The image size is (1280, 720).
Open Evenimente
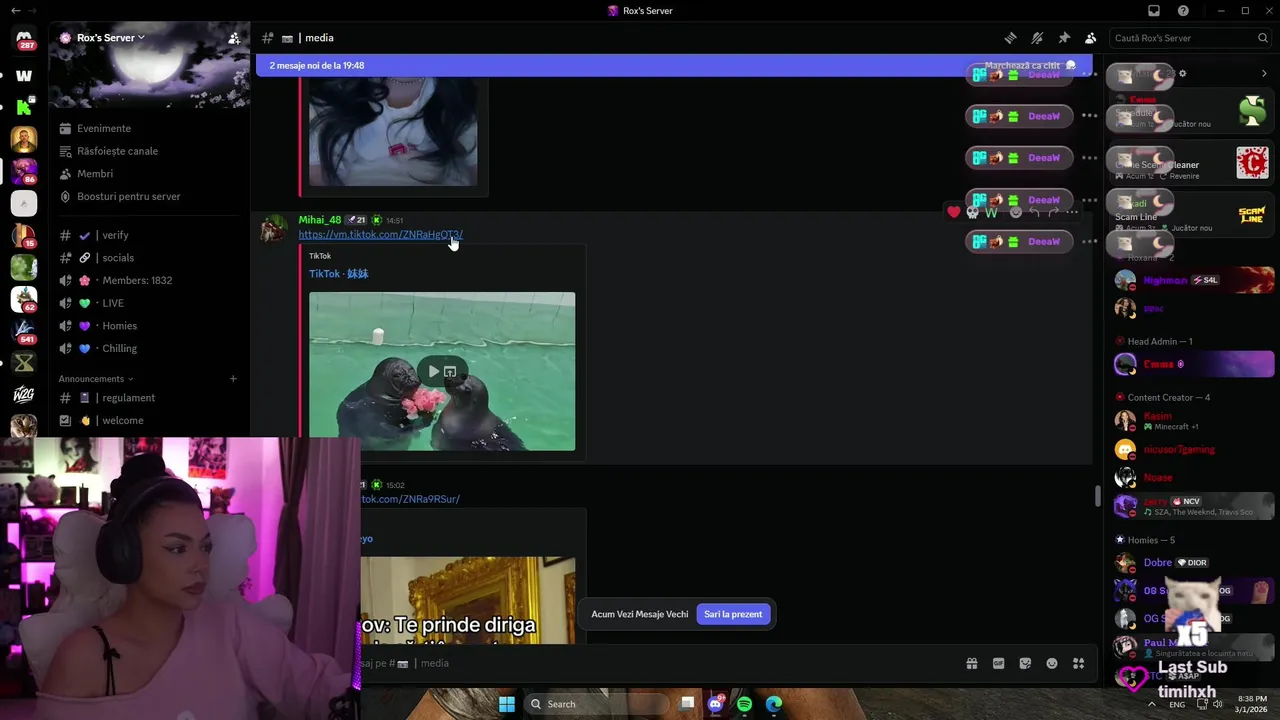click(x=104, y=128)
